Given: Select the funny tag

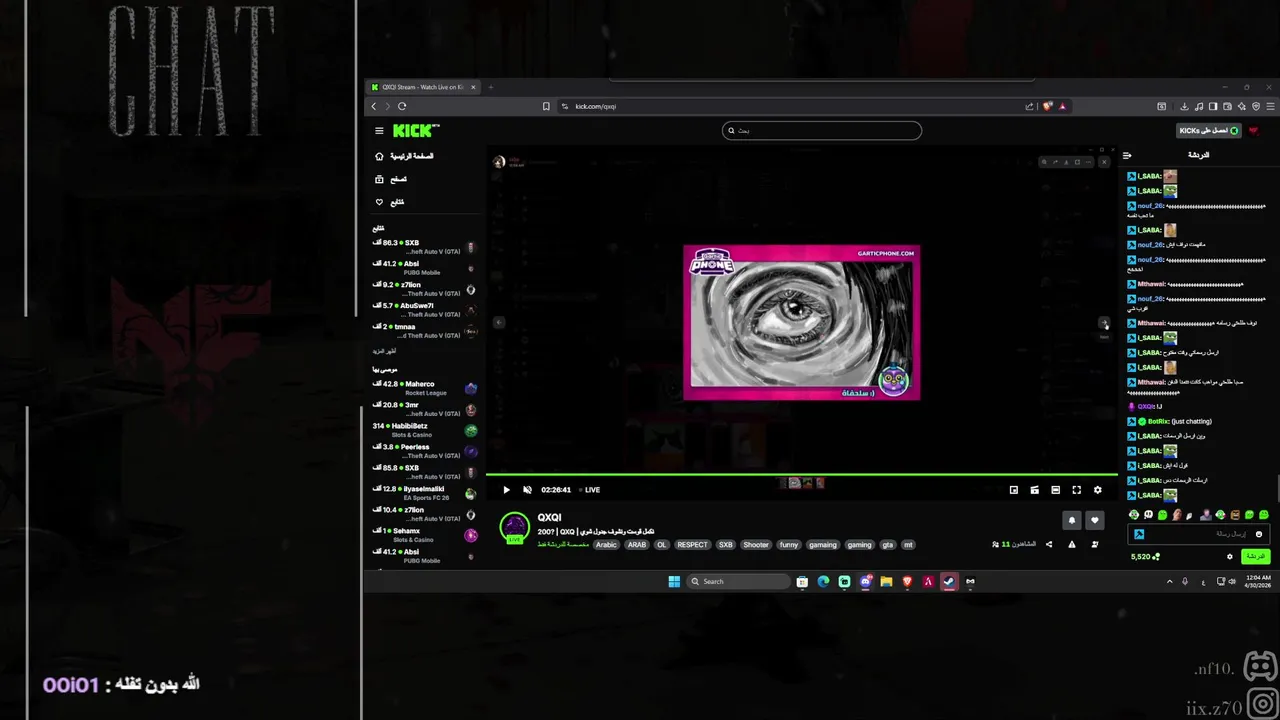Looking at the screenshot, I should point(789,545).
